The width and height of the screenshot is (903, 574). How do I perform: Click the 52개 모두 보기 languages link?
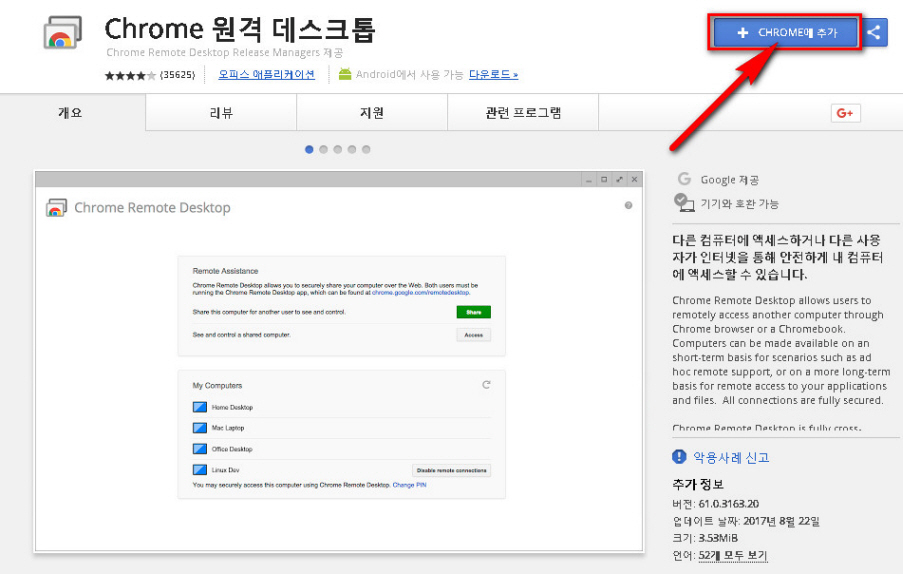733,556
